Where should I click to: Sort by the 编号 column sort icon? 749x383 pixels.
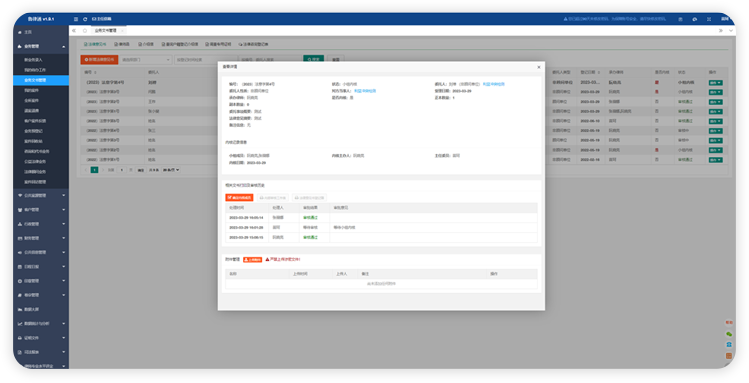(96, 73)
